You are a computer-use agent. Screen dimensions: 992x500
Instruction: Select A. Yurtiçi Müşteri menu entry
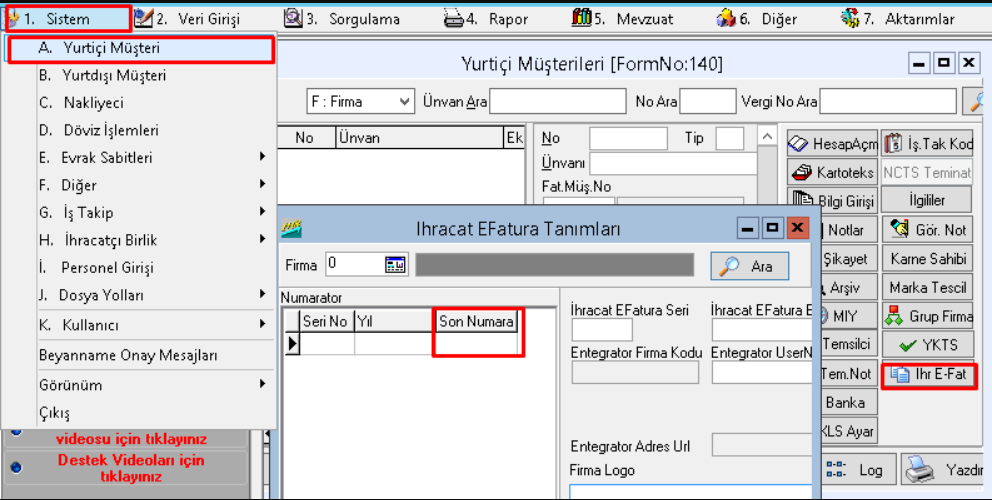tap(140, 49)
